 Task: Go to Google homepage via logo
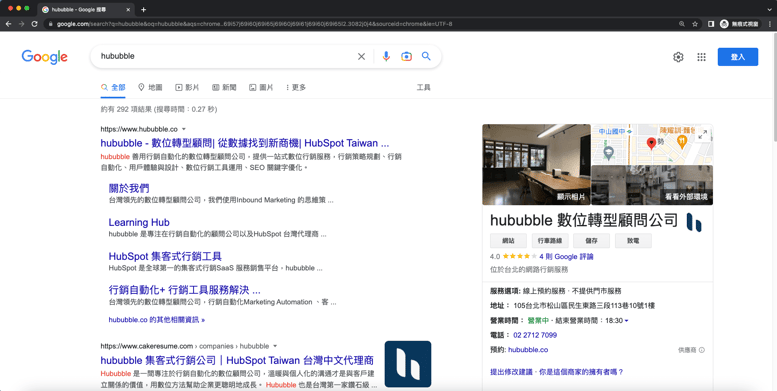point(45,57)
